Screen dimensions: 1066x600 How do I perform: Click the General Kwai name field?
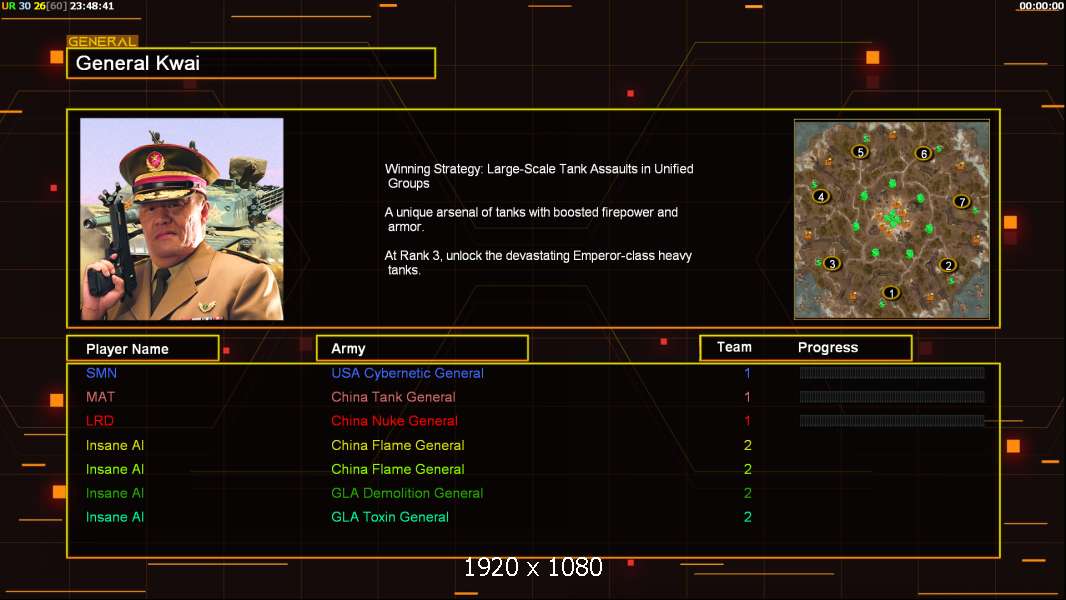pyautogui.click(x=251, y=63)
